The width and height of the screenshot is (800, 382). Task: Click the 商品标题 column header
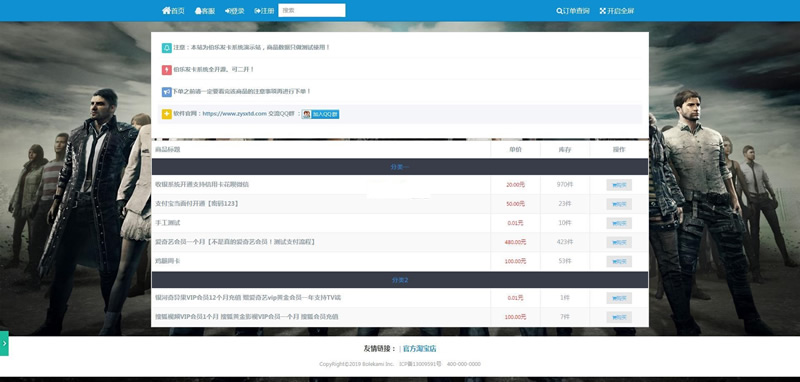pos(168,149)
